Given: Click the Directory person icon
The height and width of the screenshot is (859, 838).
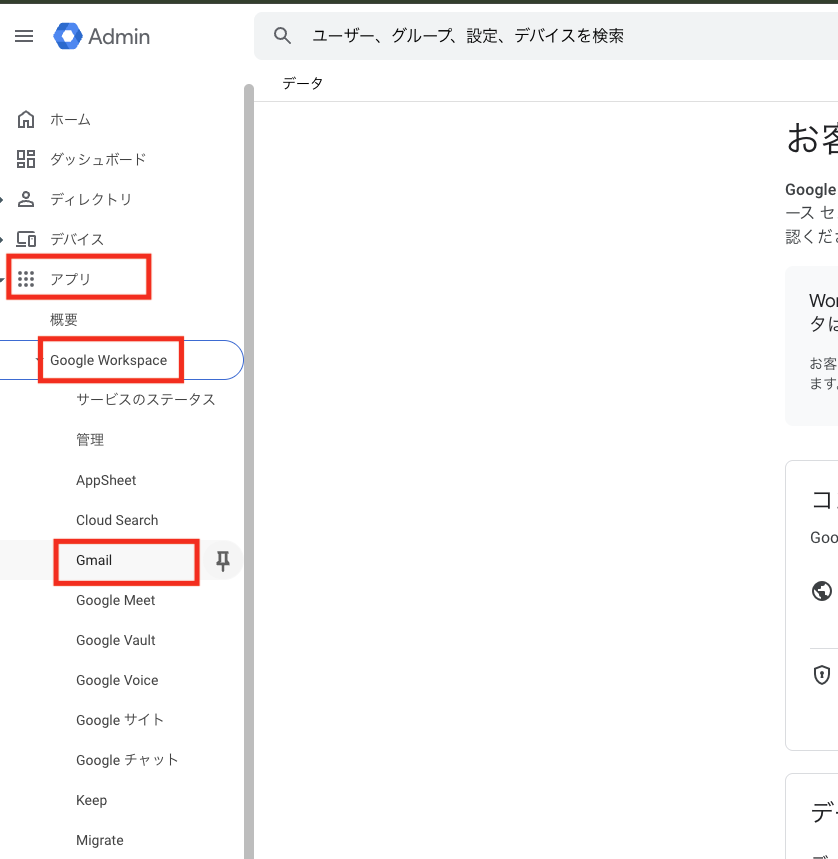Looking at the screenshot, I should coord(26,200).
